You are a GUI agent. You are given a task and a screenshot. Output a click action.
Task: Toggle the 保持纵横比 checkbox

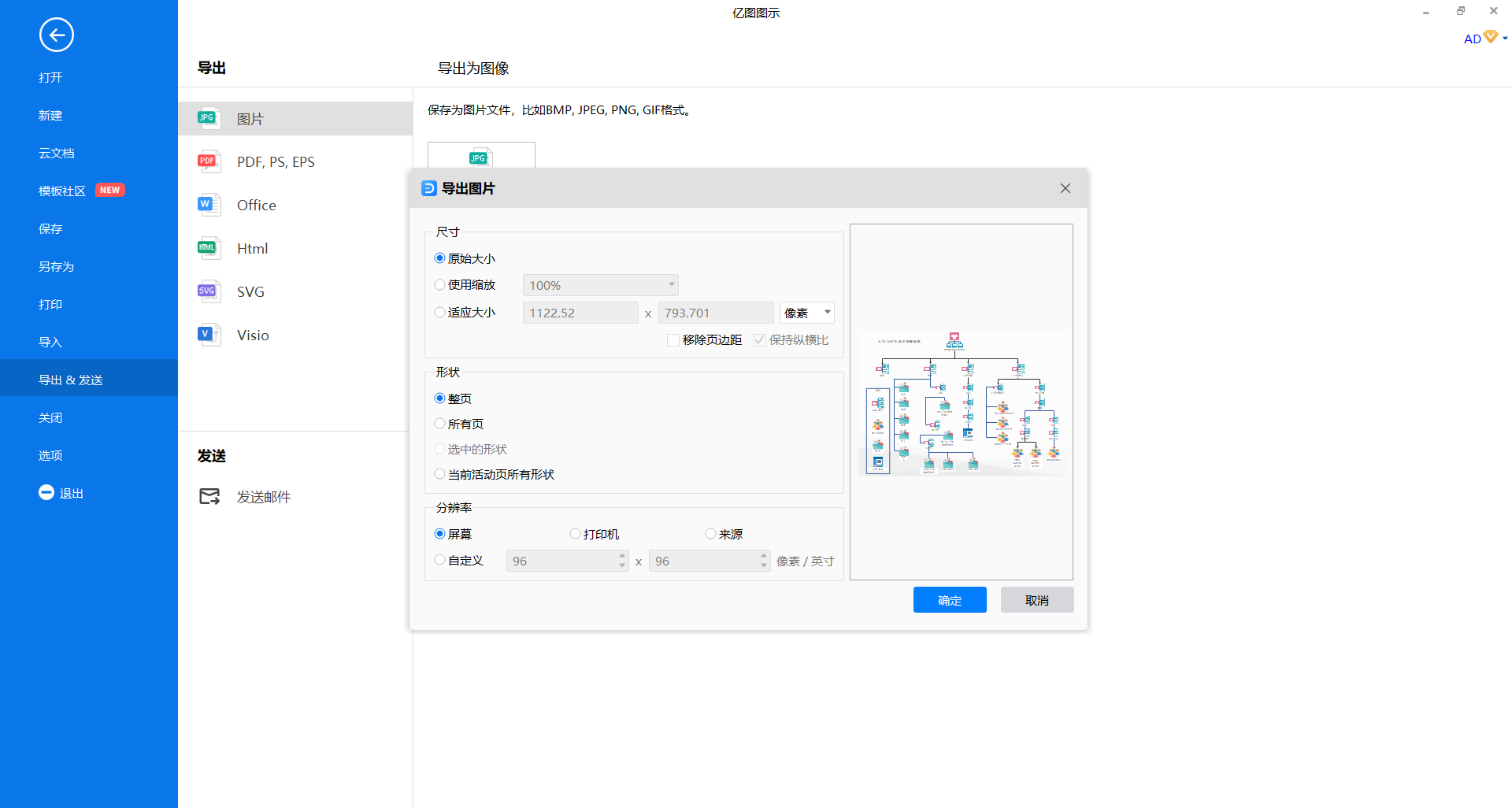(x=760, y=339)
